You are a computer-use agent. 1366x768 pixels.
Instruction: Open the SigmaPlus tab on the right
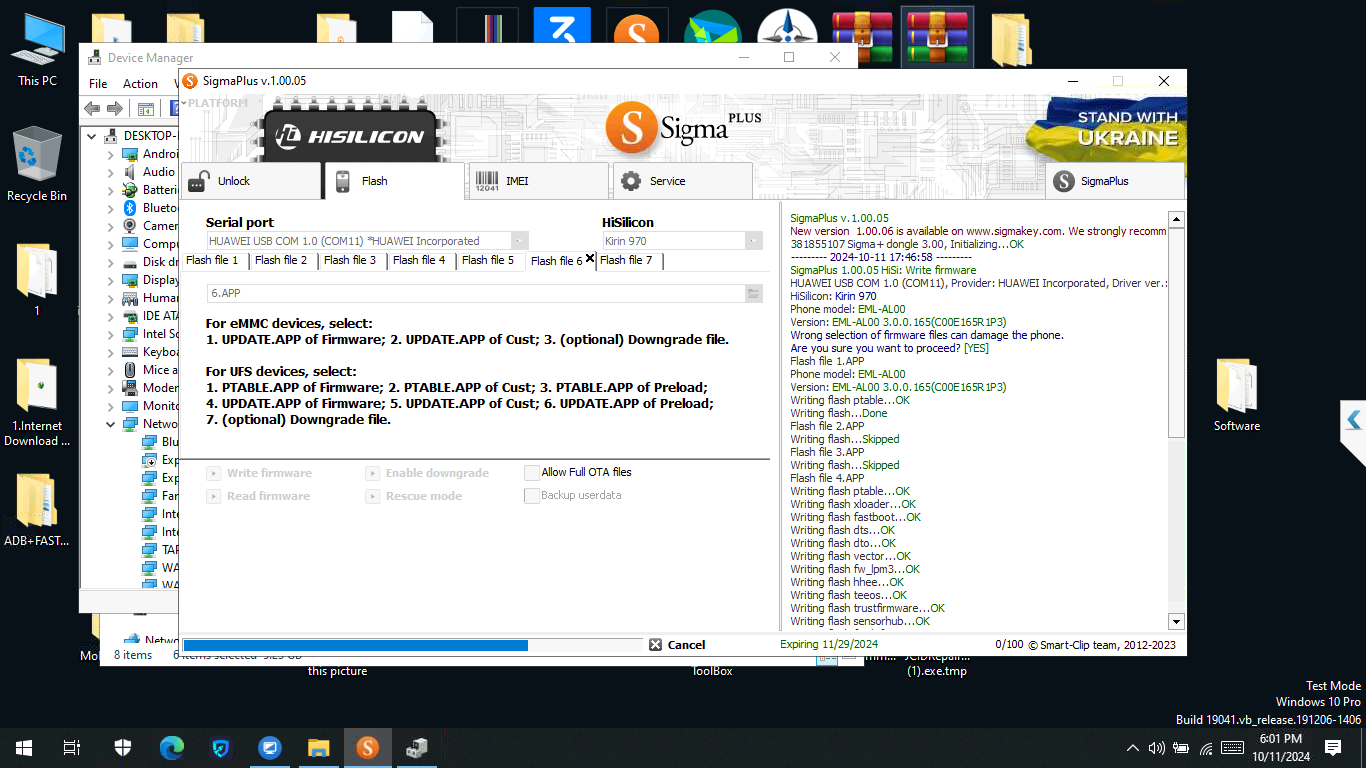1115,181
